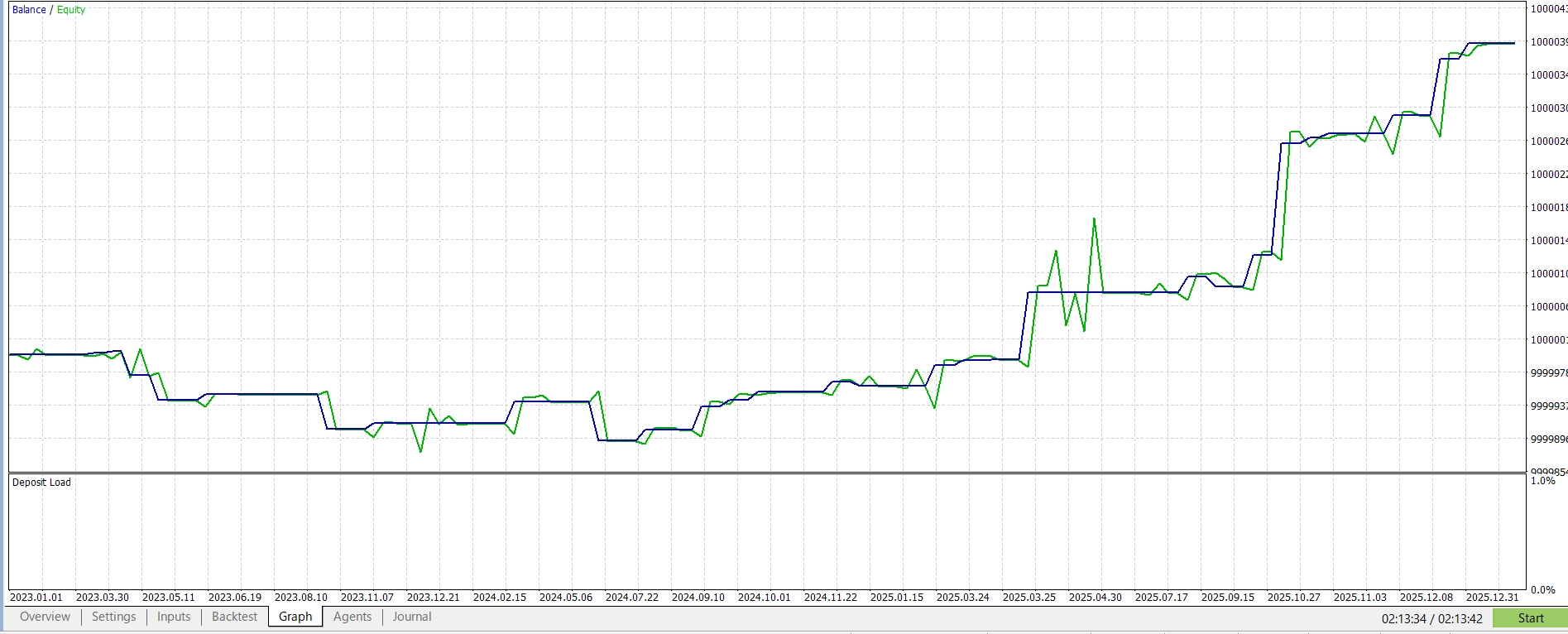Click the 2025.11.03 date label

pyautogui.click(x=1360, y=598)
